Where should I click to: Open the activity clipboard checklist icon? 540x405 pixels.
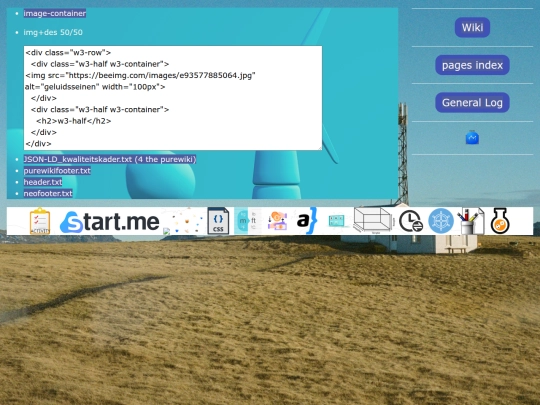pos(40,221)
